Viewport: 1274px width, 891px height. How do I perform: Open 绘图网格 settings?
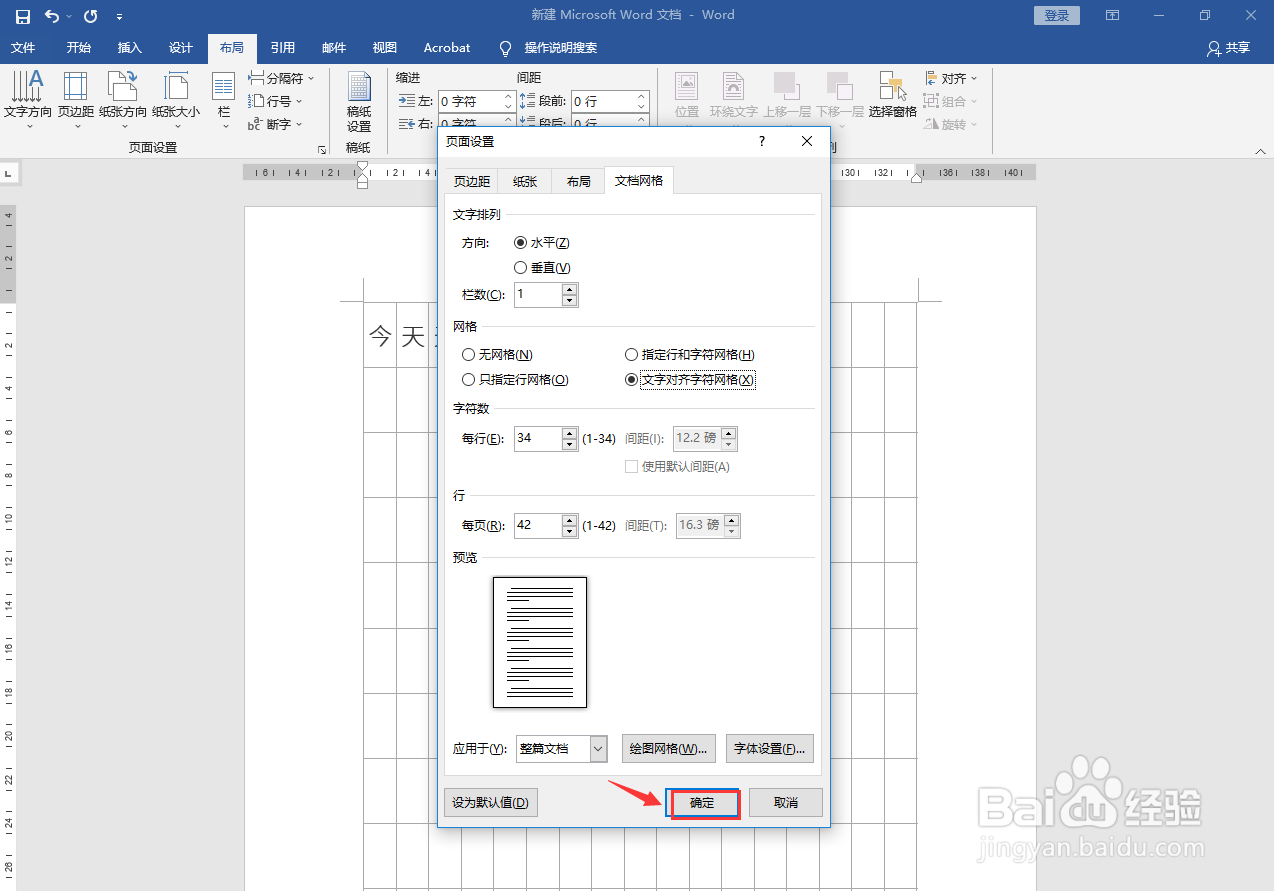coord(668,748)
